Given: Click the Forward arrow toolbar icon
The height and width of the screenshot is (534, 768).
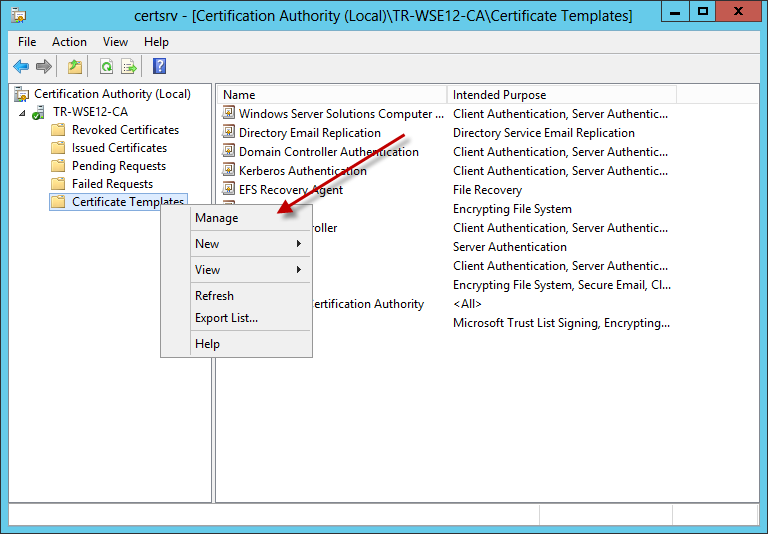Looking at the screenshot, I should coord(43,67).
